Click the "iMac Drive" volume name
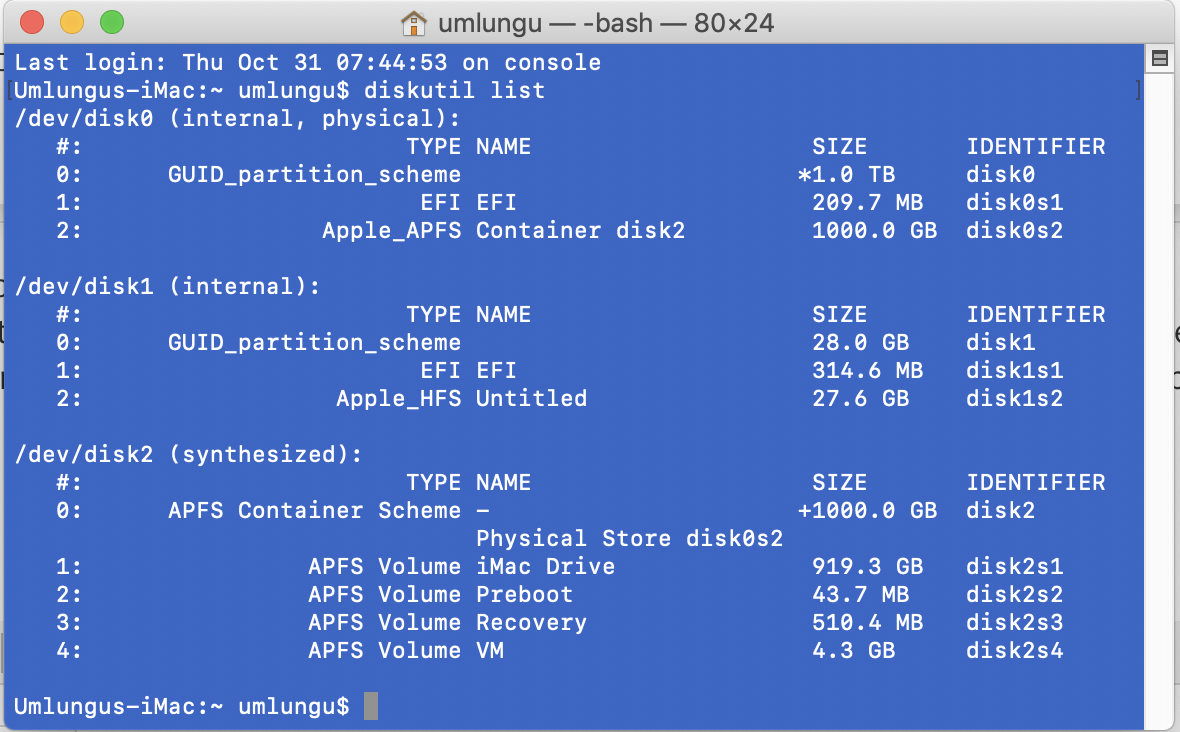Image resolution: width=1180 pixels, height=732 pixels. 545,567
